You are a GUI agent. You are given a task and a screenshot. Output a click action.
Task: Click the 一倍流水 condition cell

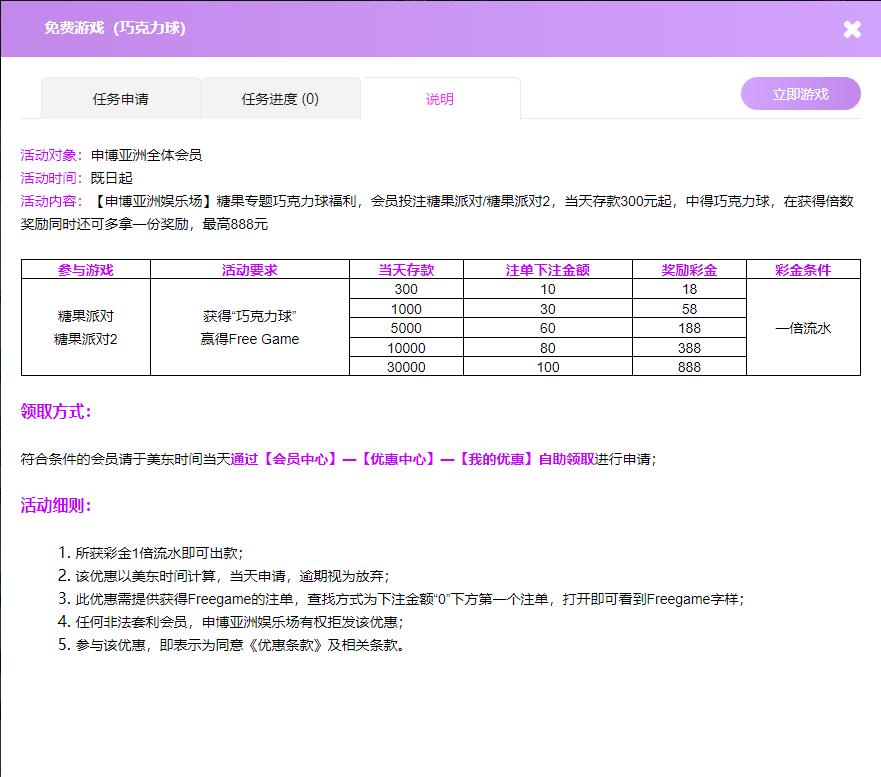803,328
